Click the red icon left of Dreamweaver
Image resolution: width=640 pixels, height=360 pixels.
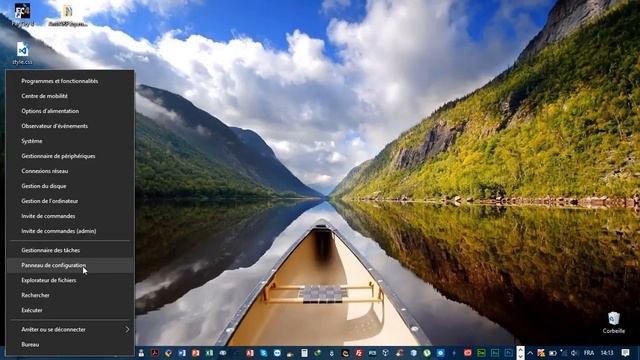(x=468, y=353)
